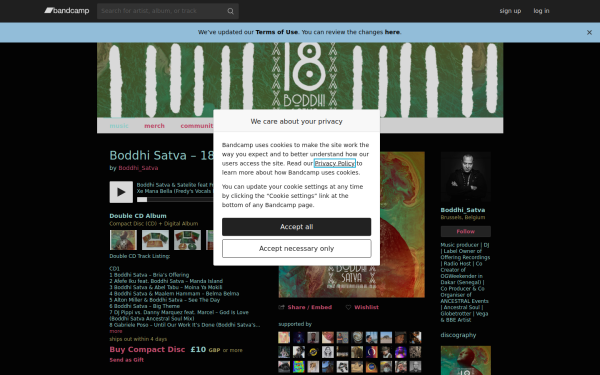Switch to the music tab
This screenshot has width=600, height=375.
[119, 126]
